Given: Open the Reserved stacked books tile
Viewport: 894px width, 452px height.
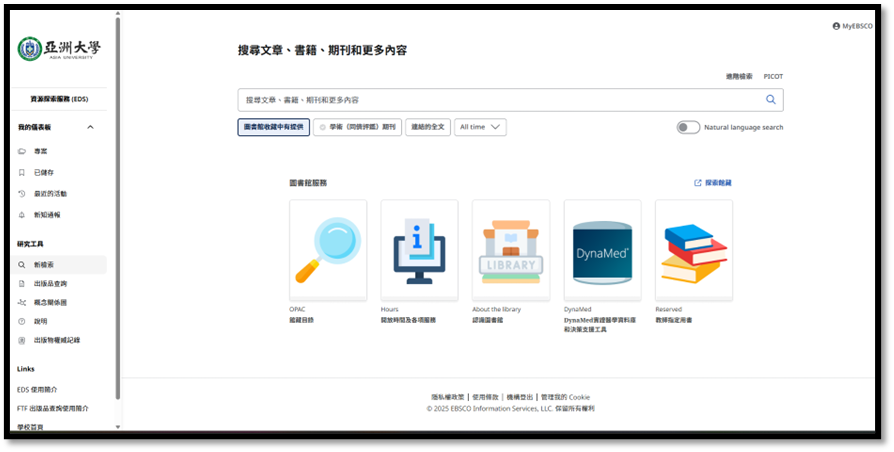Looking at the screenshot, I should 694,250.
